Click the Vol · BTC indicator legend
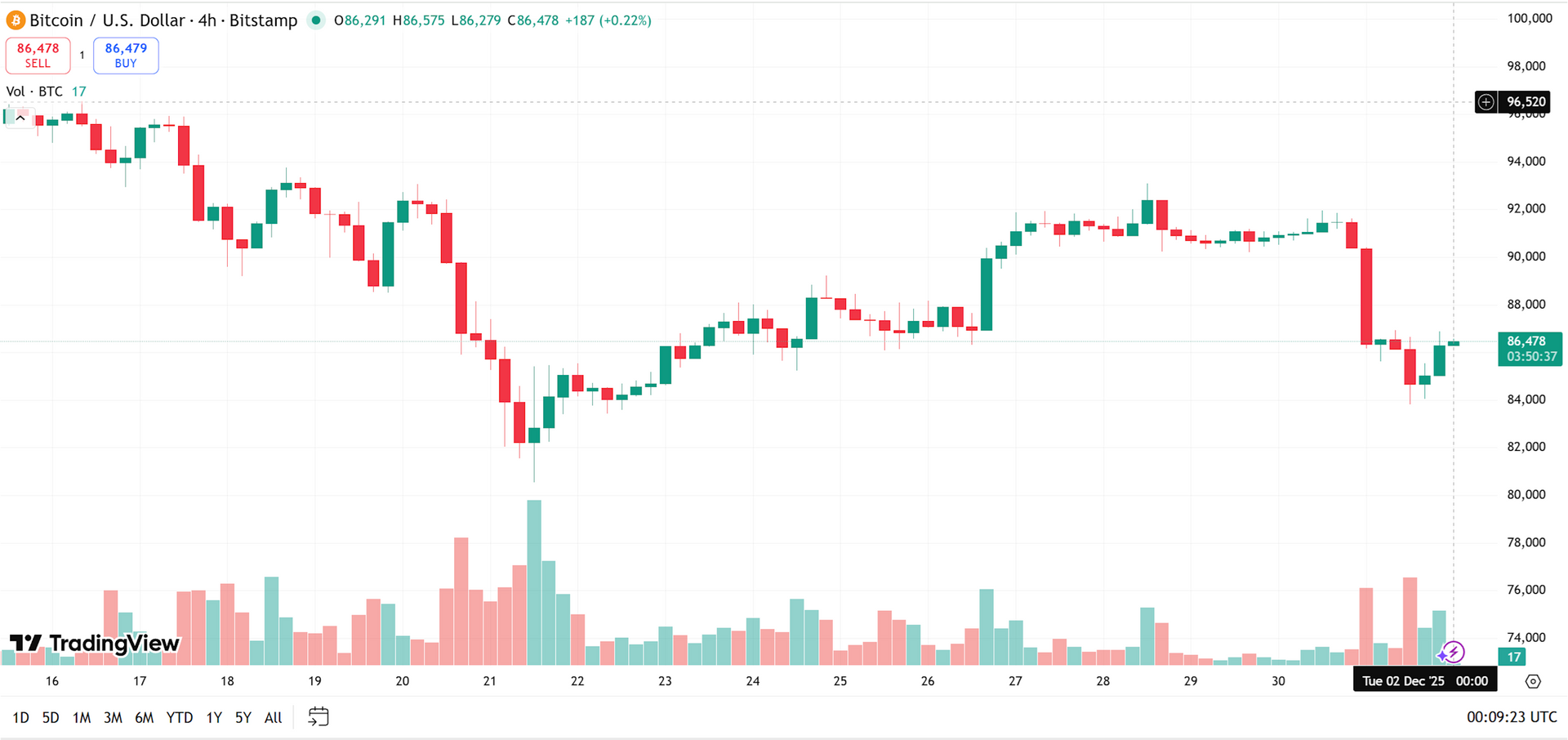Image resolution: width=1568 pixels, height=740 pixels. (x=34, y=91)
